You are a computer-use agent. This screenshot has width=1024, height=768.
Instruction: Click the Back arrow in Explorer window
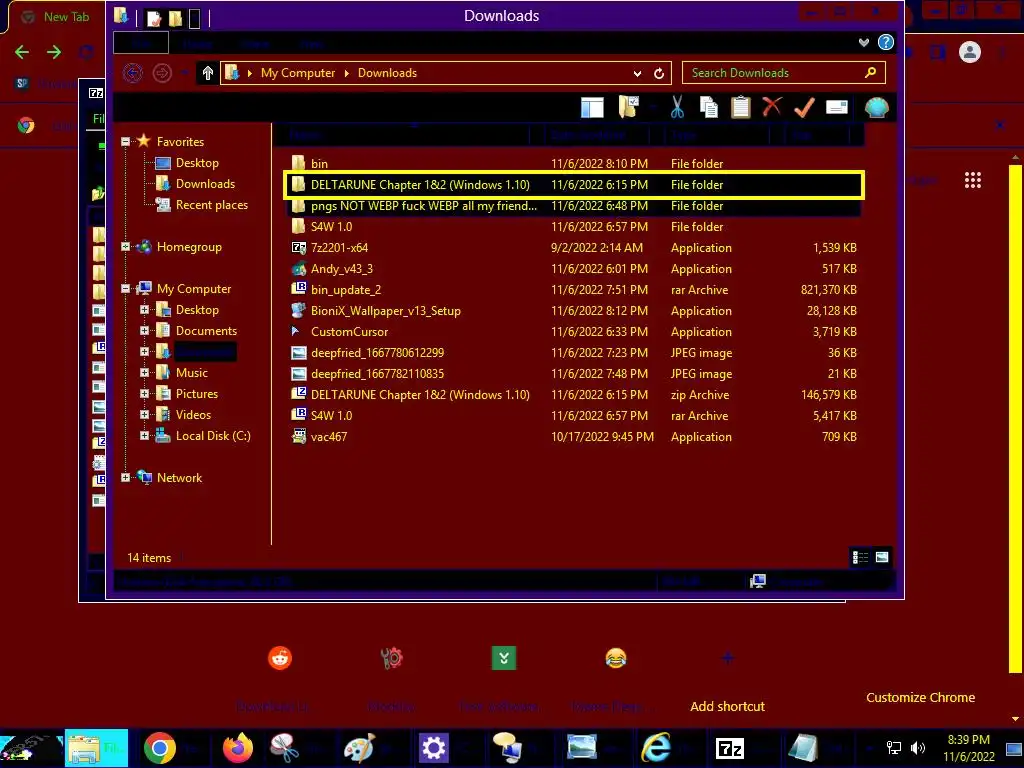click(133, 72)
